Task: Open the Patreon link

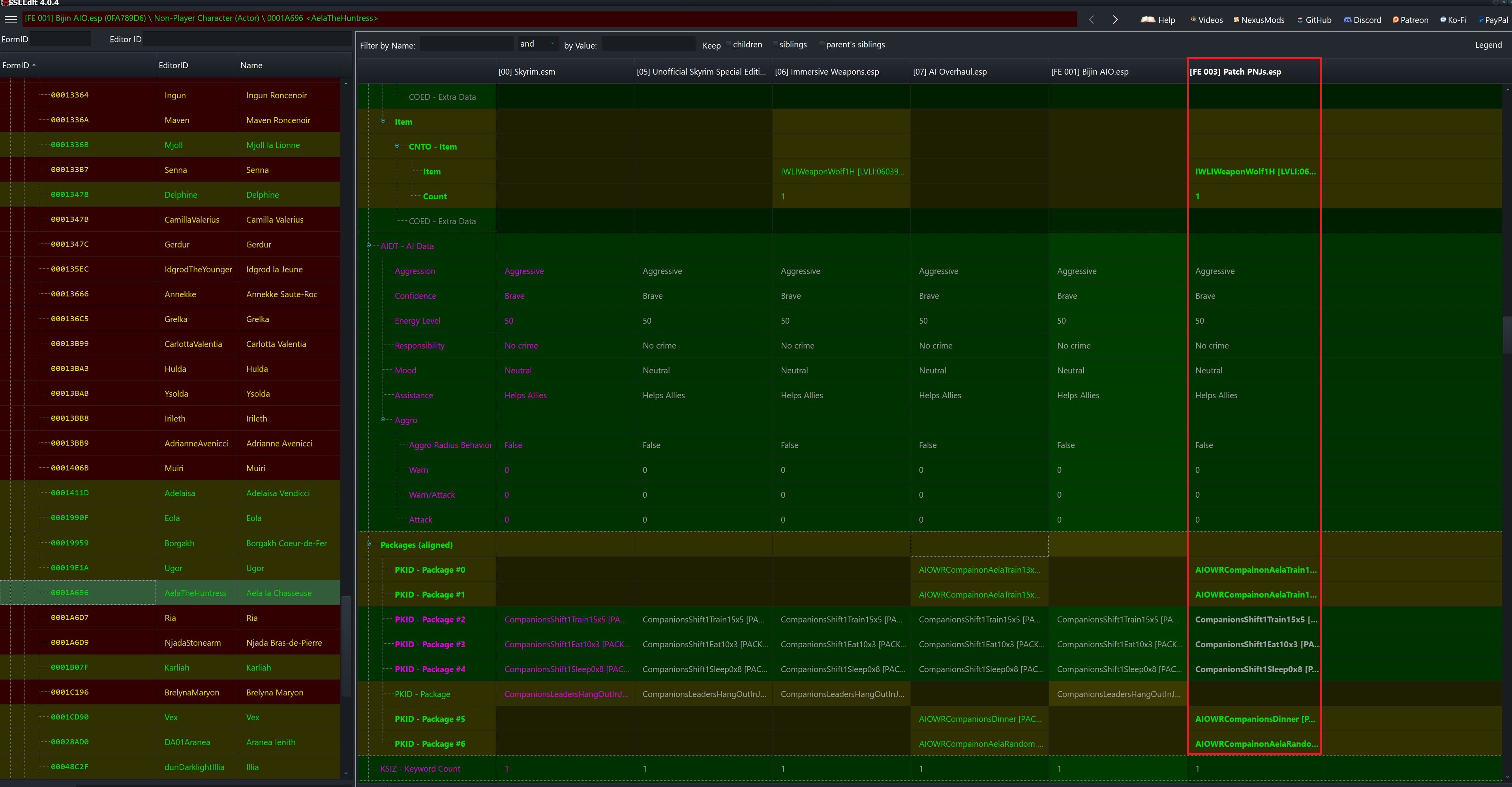Action: click(x=1411, y=19)
